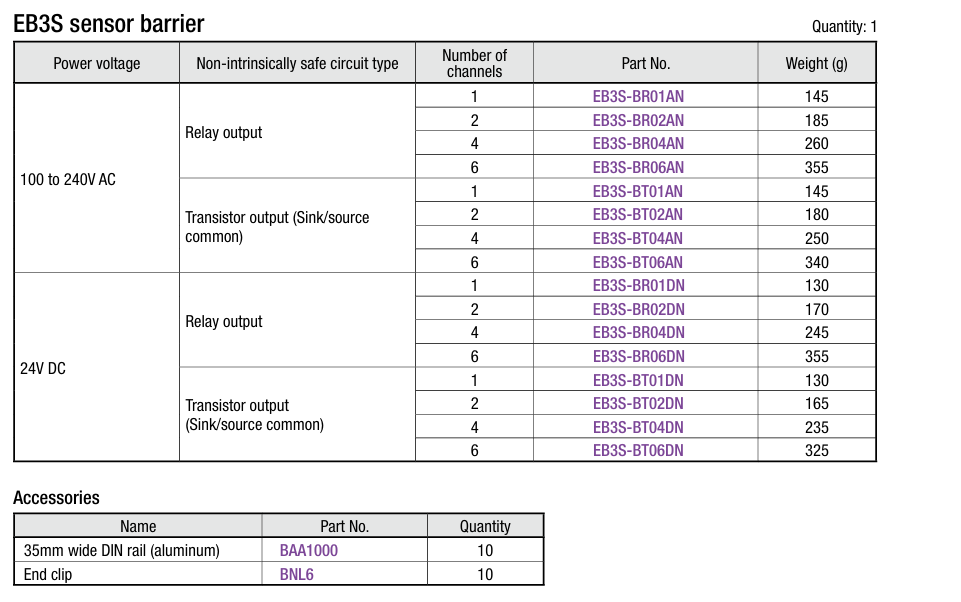Follow the EB3S-BR06DN part link
Viewport: 961px width, 602px height.
pyautogui.click(x=638, y=356)
